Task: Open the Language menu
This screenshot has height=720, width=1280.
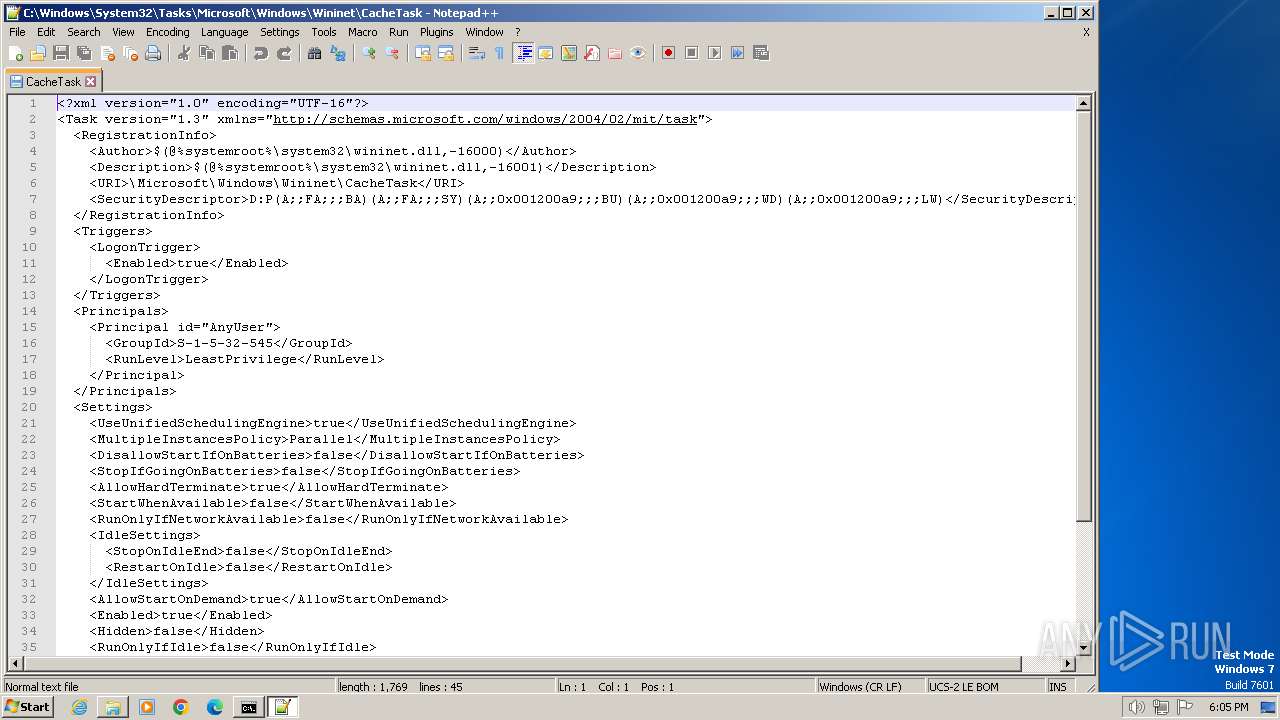Action: (224, 32)
